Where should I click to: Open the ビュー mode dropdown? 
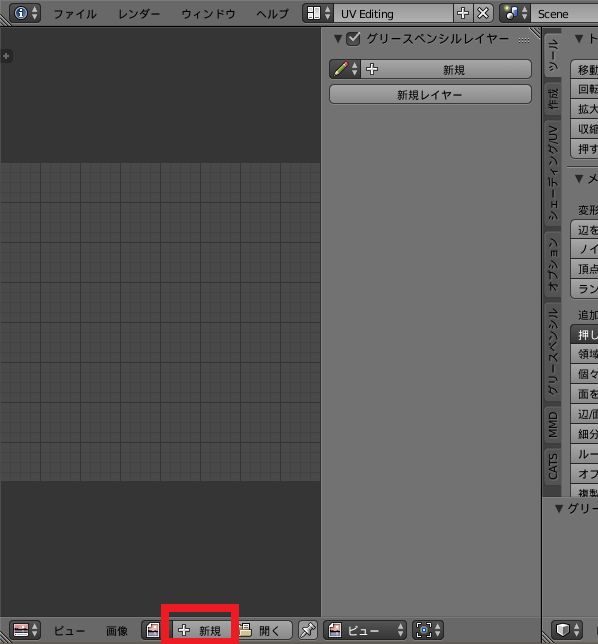pyautogui.click(x=365, y=630)
